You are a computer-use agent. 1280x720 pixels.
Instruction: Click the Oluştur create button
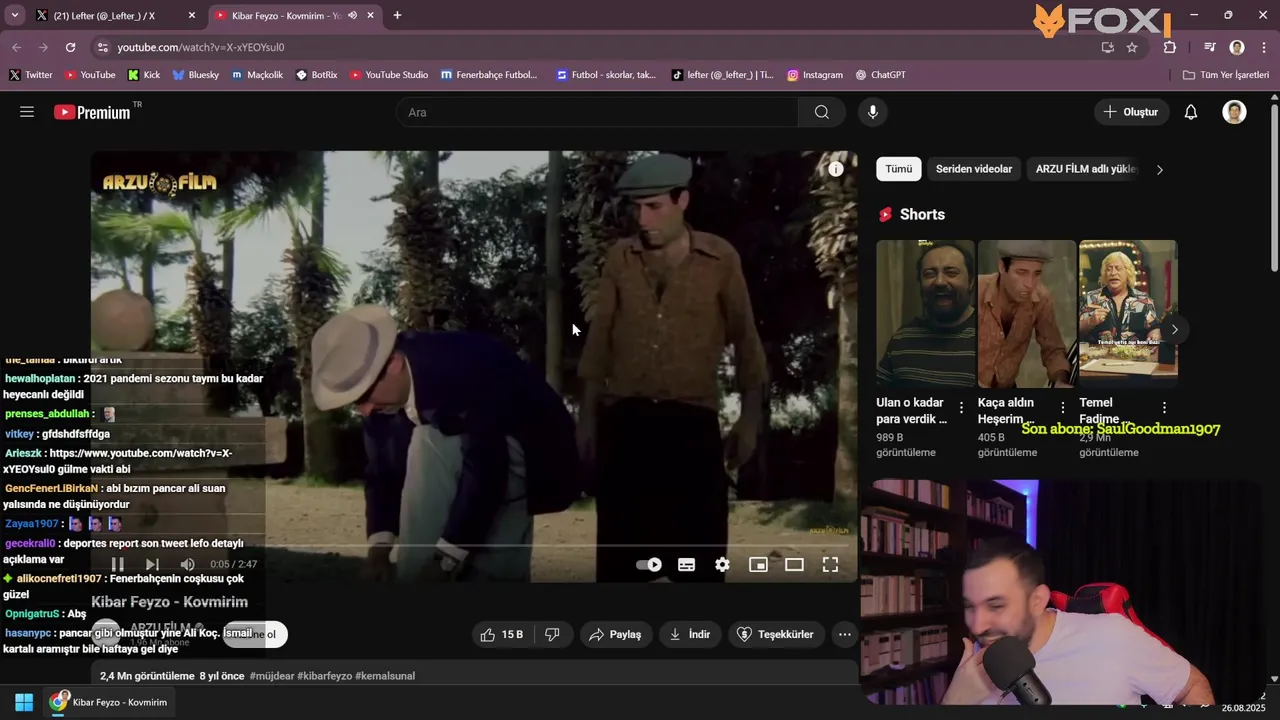[x=1131, y=112]
